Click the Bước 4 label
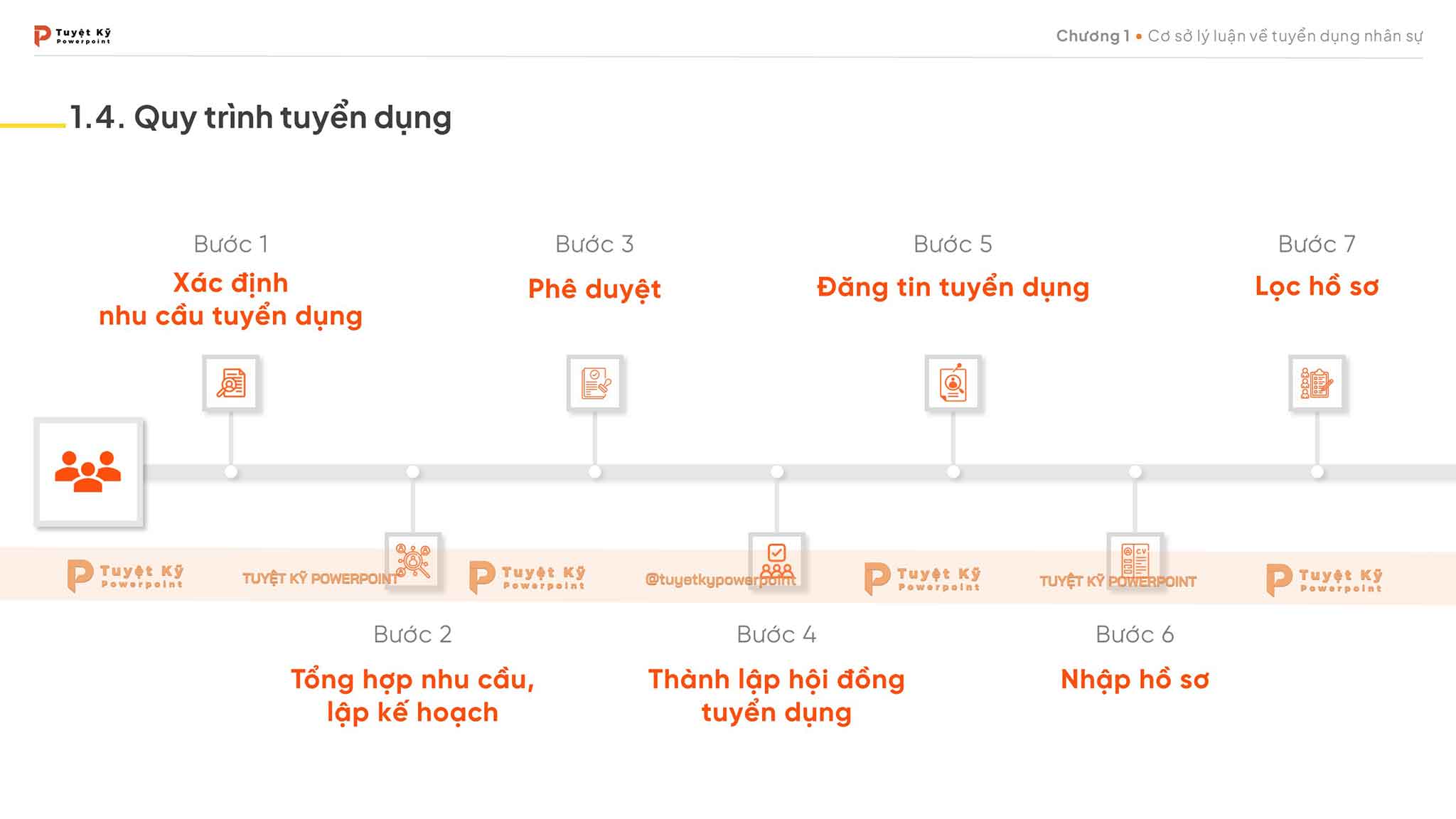 (x=776, y=634)
